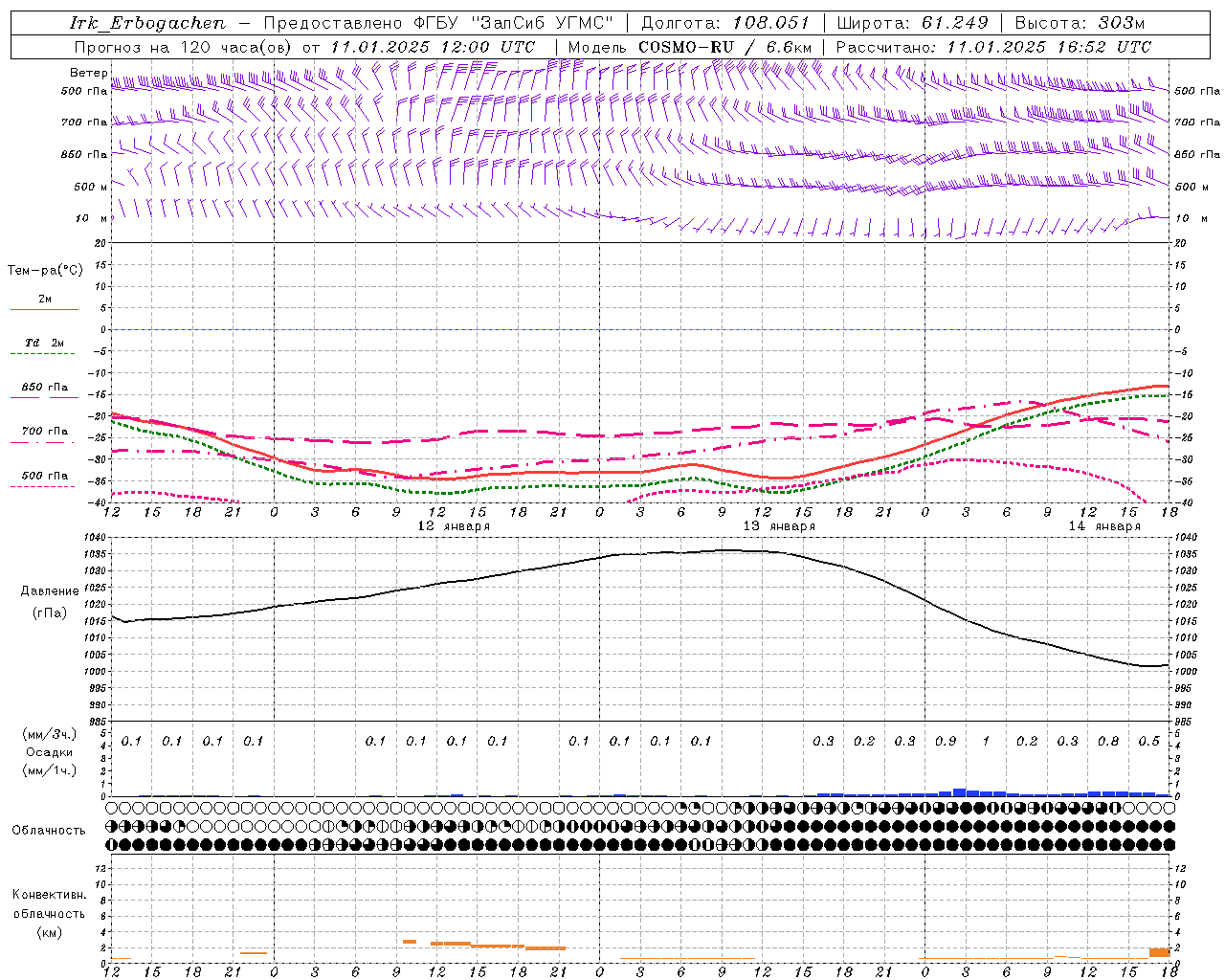Click the dashed line sample under Td 2м
This screenshot has width=1225, height=980.
tap(44, 354)
